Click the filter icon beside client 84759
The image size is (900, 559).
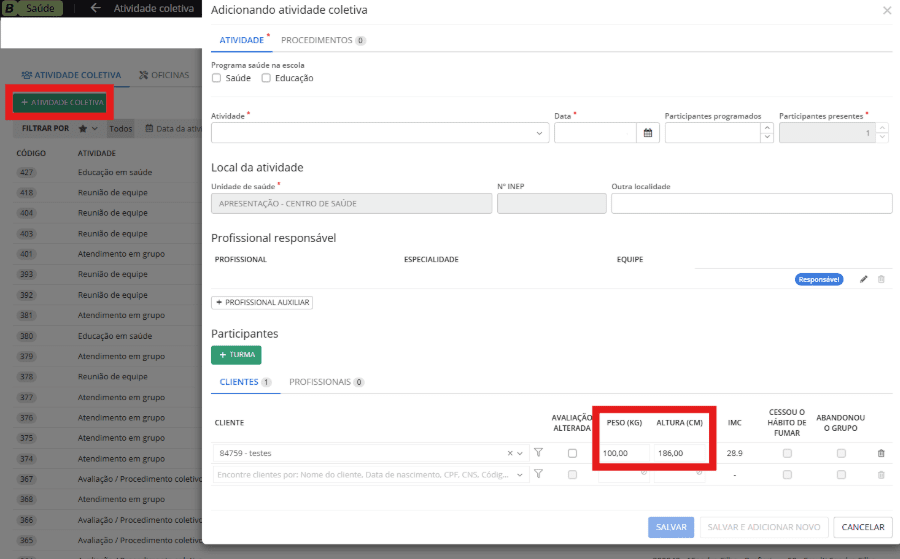pos(538,453)
